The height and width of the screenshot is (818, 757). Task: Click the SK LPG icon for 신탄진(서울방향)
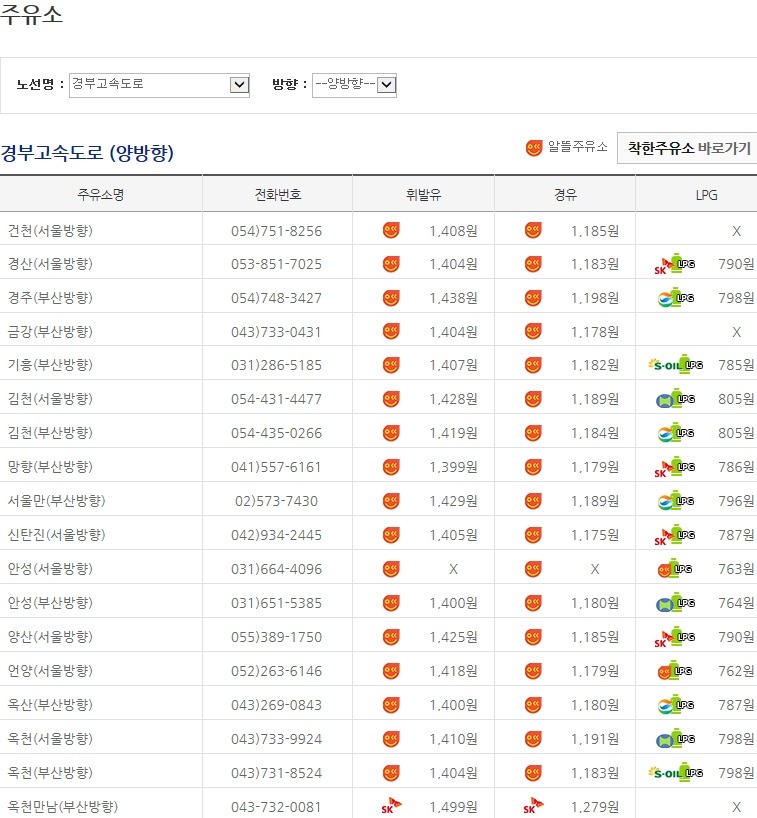coord(675,535)
